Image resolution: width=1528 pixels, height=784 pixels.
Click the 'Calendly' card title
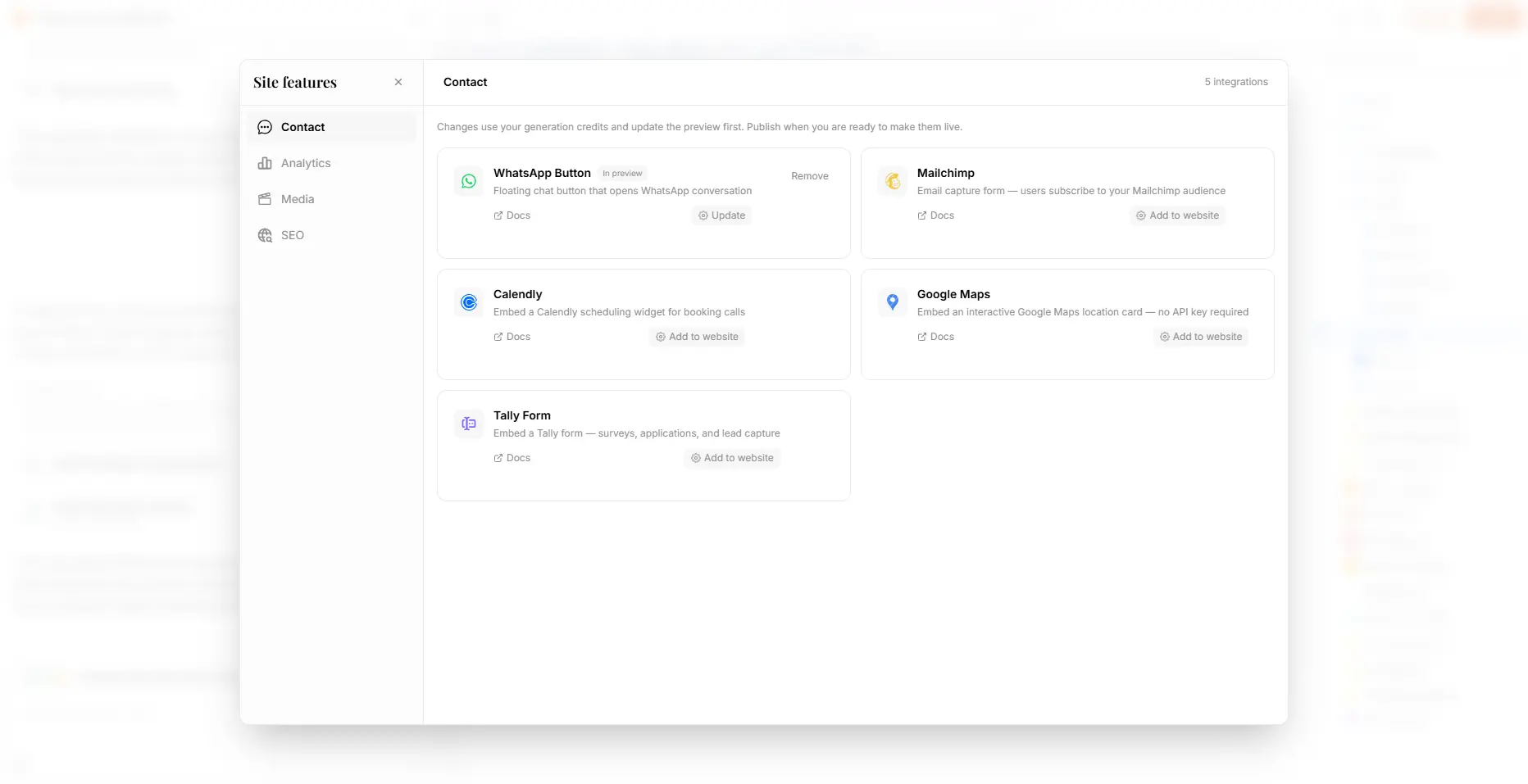(x=517, y=294)
